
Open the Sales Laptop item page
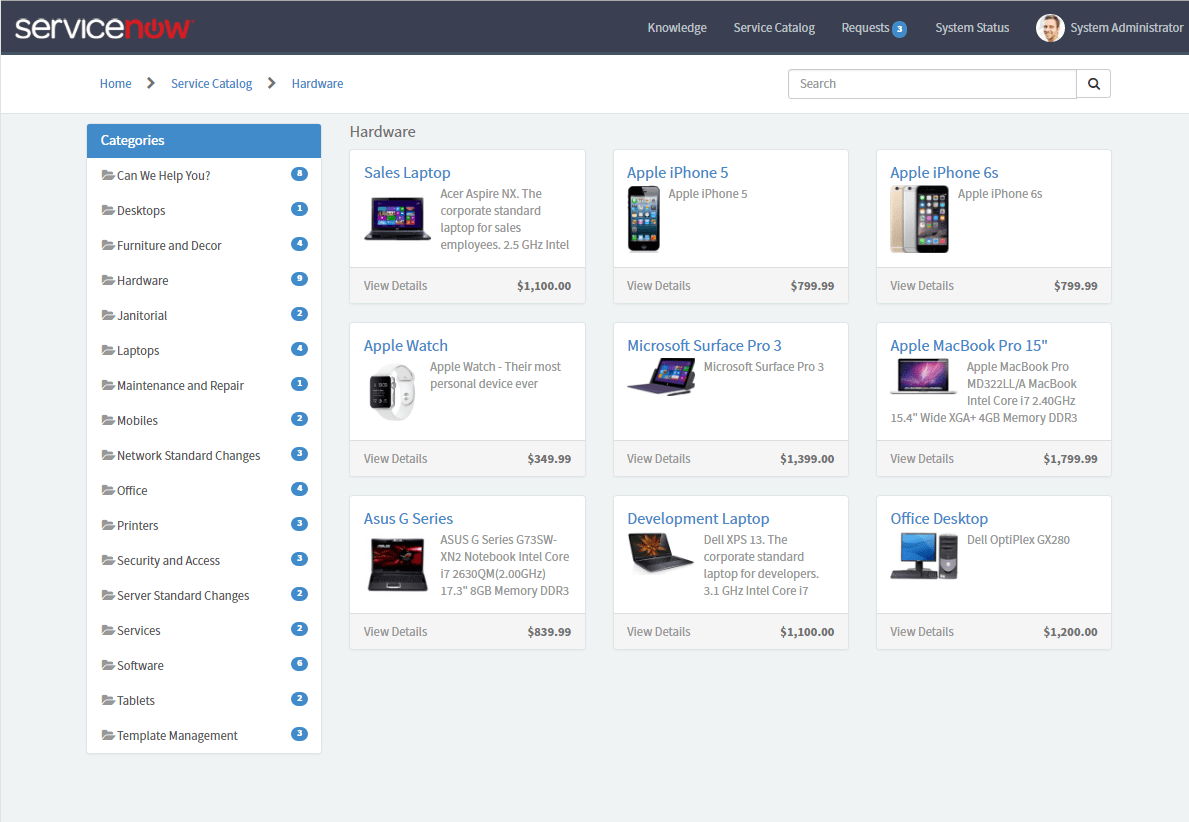407,172
